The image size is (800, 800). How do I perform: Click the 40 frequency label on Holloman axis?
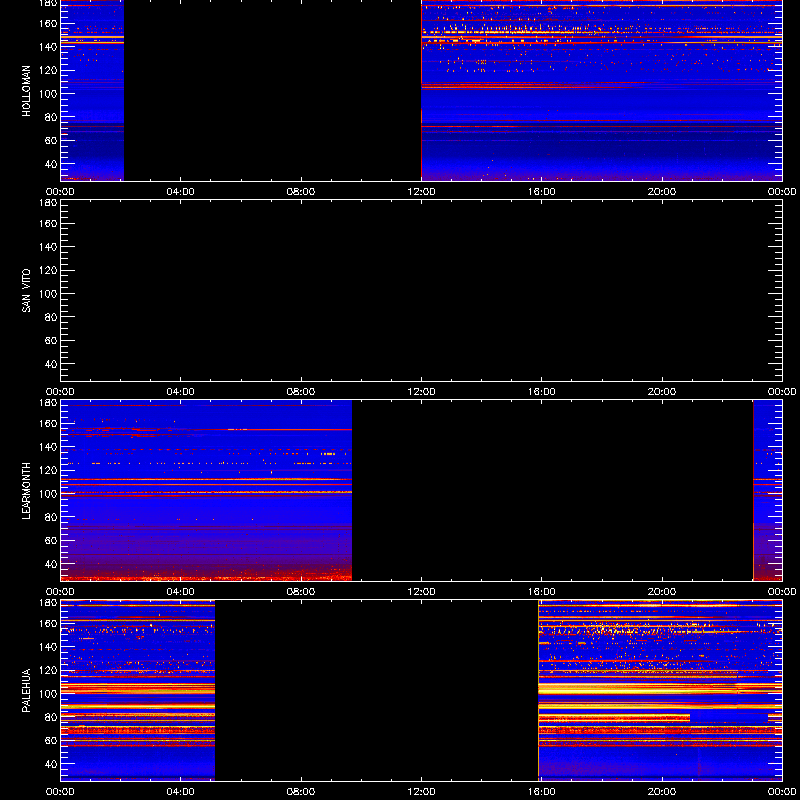click(51, 164)
